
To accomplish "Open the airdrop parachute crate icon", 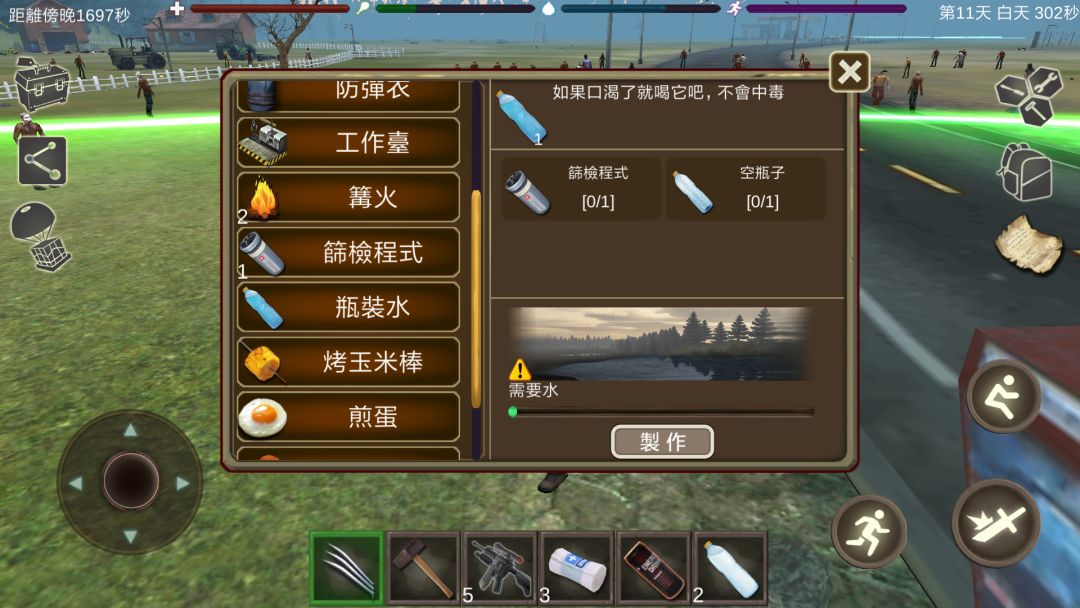I will [41, 236].
